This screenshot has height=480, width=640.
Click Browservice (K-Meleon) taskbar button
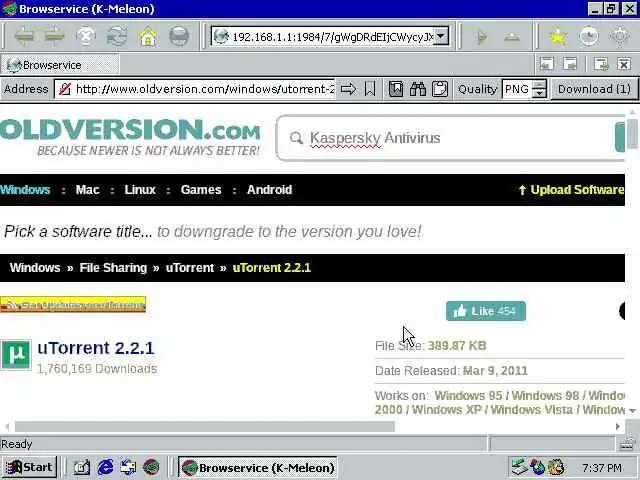pyautogui.click(x=257, y=467)
